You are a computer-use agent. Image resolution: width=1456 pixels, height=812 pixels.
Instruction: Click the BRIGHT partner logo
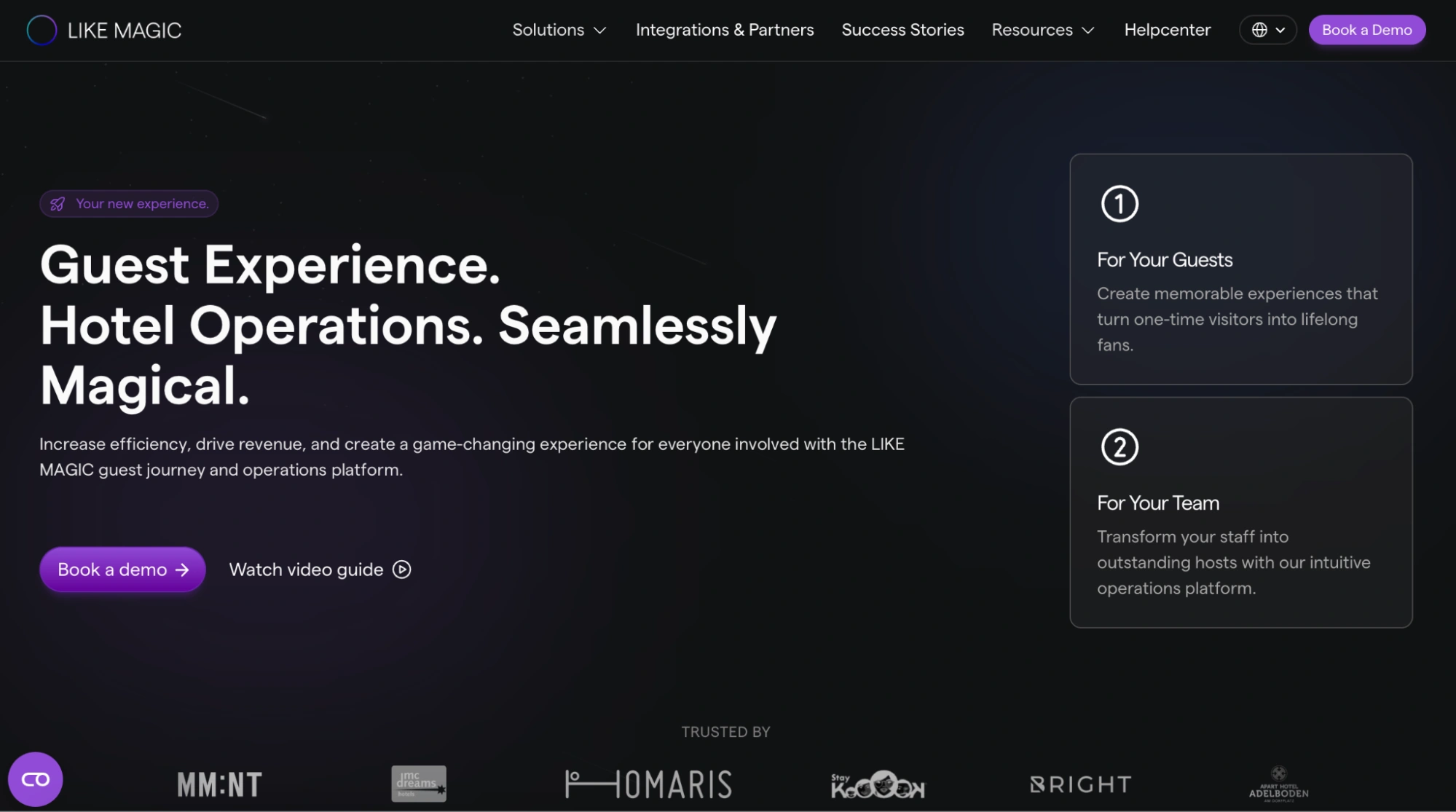(x=1081, y=784)
